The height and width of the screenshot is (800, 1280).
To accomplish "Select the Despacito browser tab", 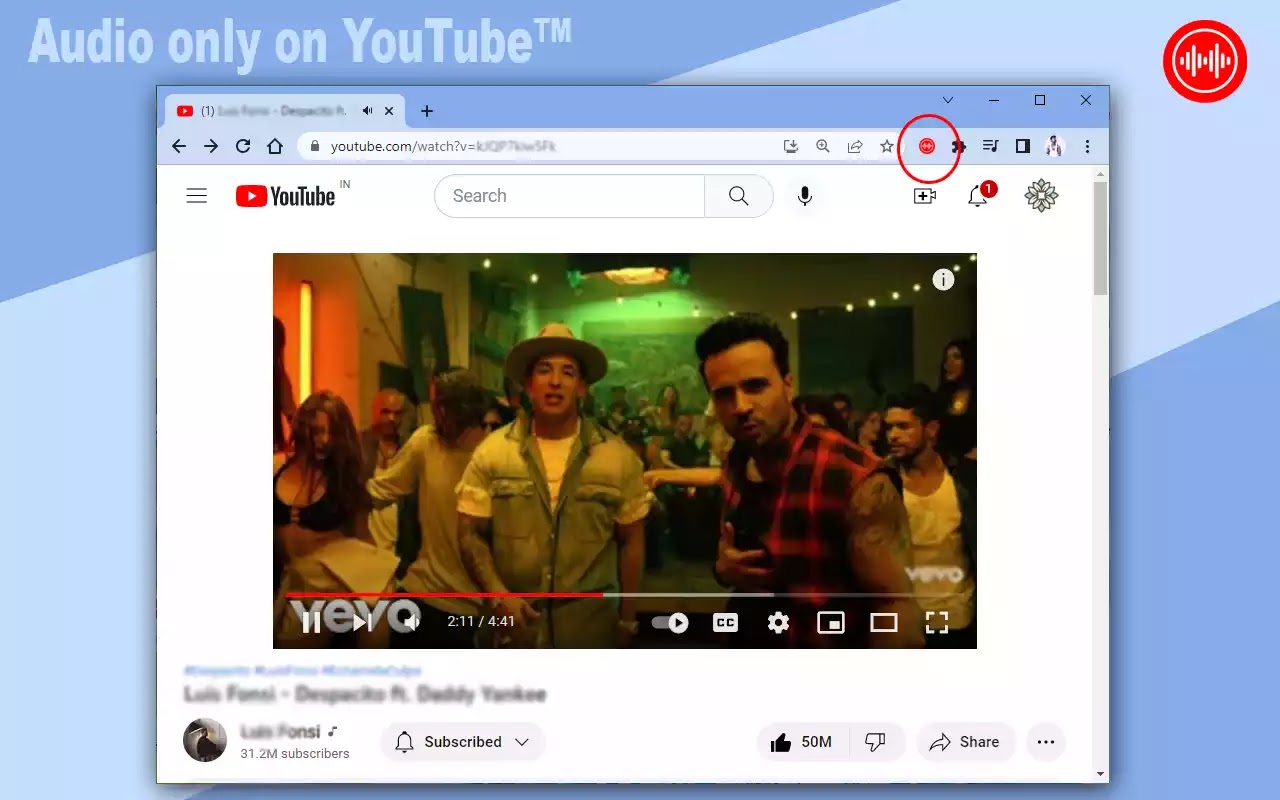I will (285, 111).
